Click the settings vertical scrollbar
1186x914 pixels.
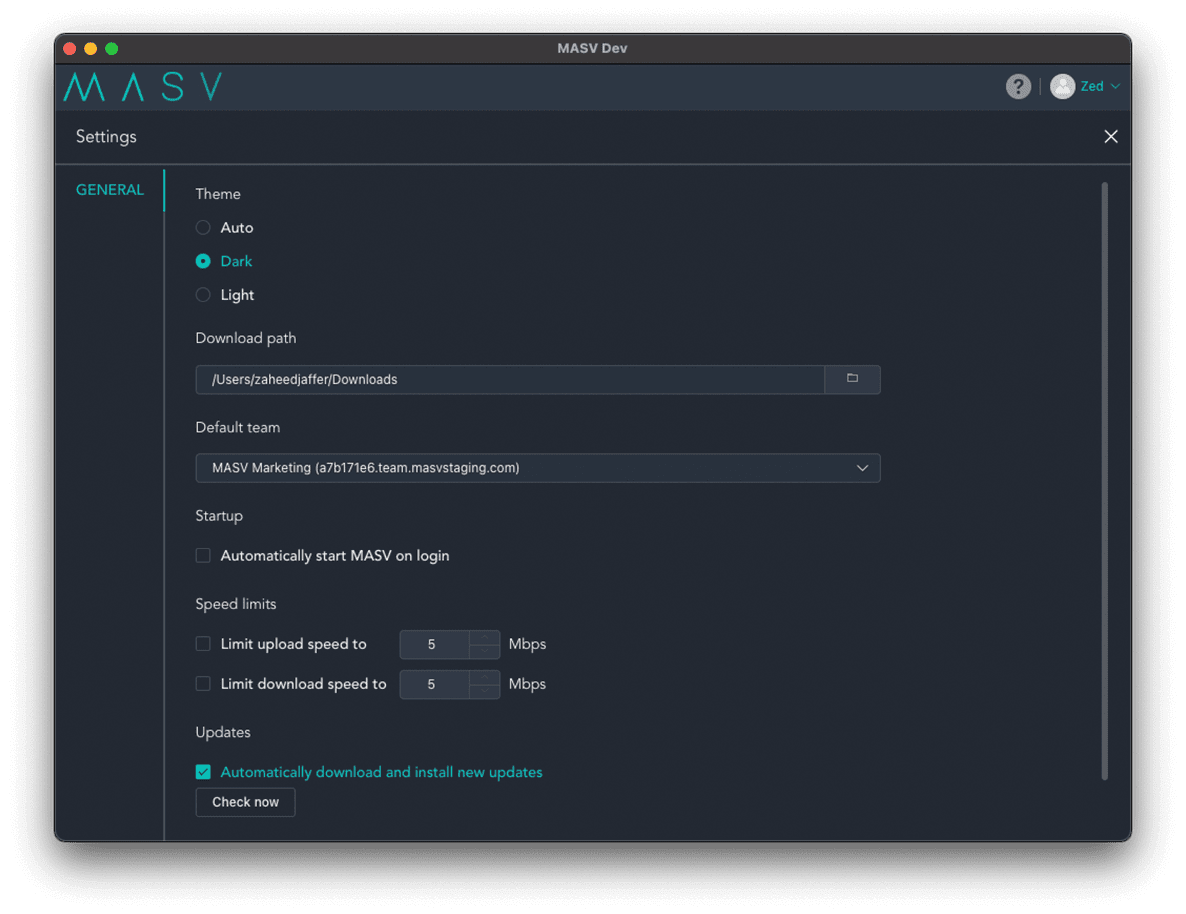(x=1104, y=480)
